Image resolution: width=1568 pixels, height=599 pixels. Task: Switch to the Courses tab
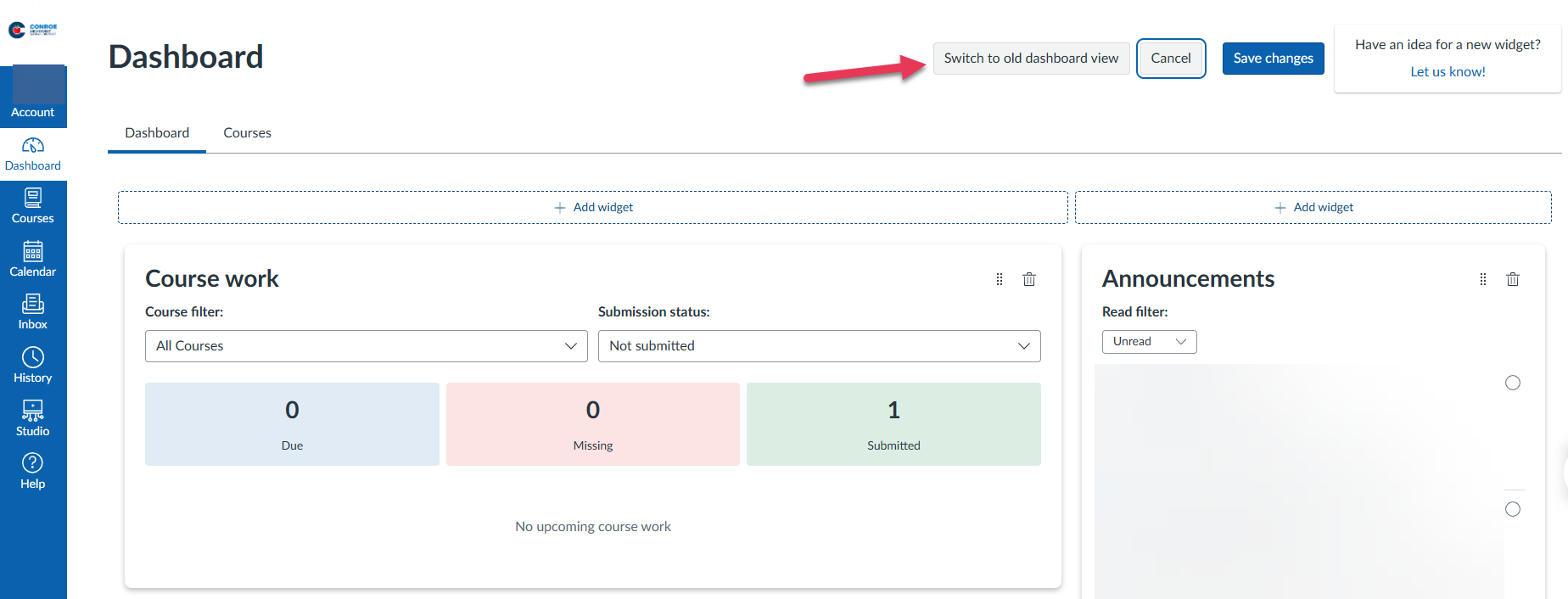247,133
